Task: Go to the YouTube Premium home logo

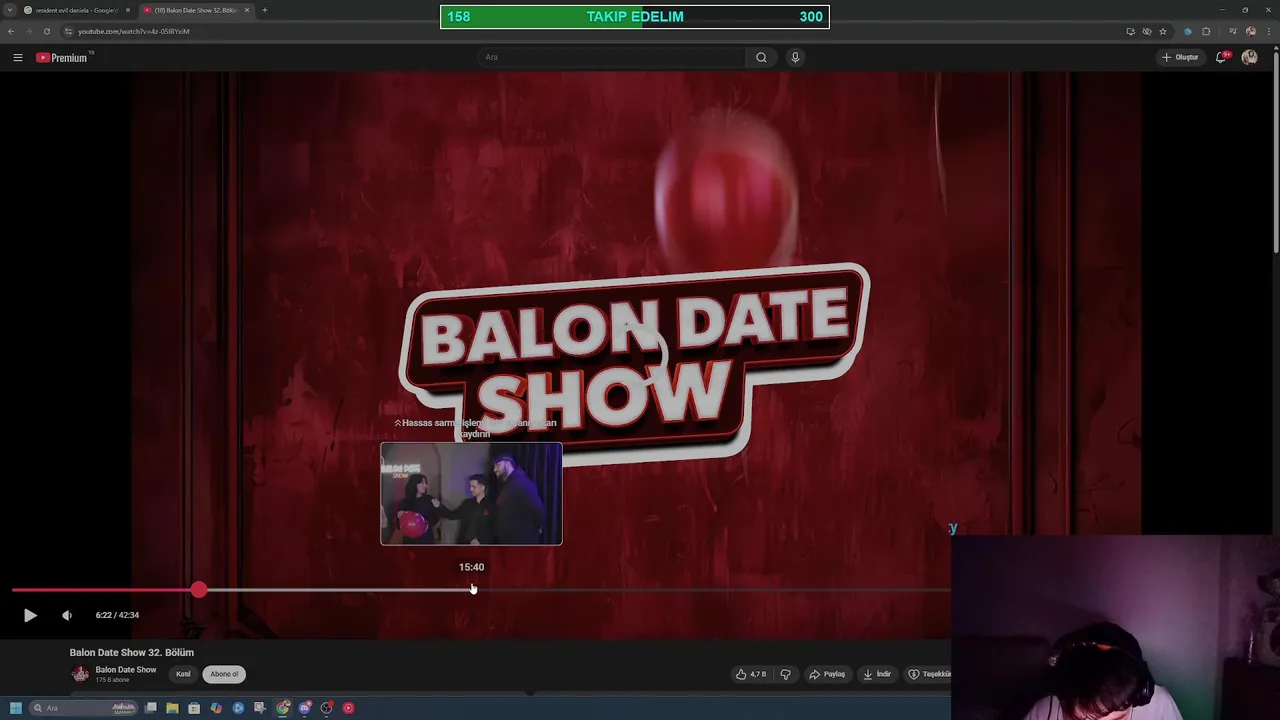Action: 62,58
